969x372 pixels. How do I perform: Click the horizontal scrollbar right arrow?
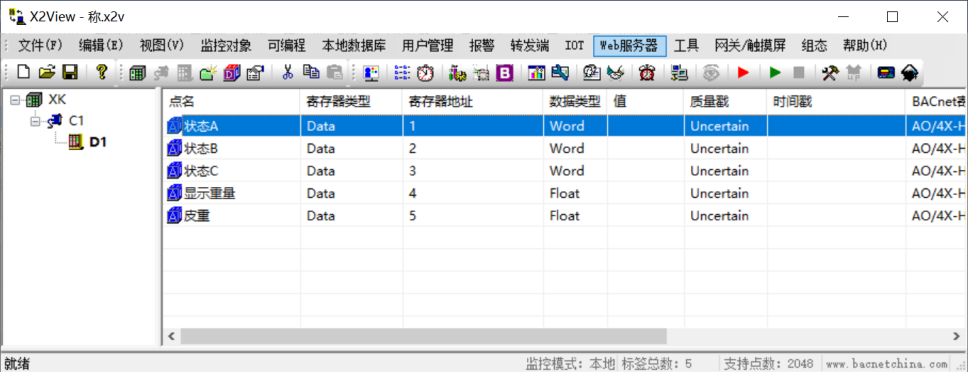tap(957, 336)
